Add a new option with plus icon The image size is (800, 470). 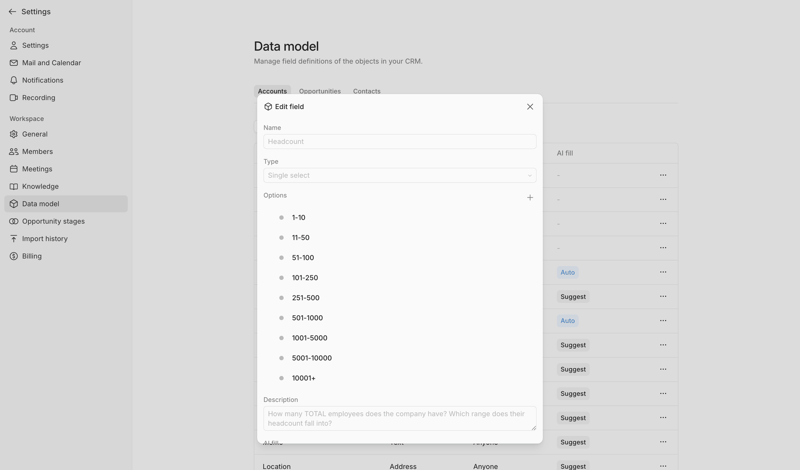coord(530,198)
